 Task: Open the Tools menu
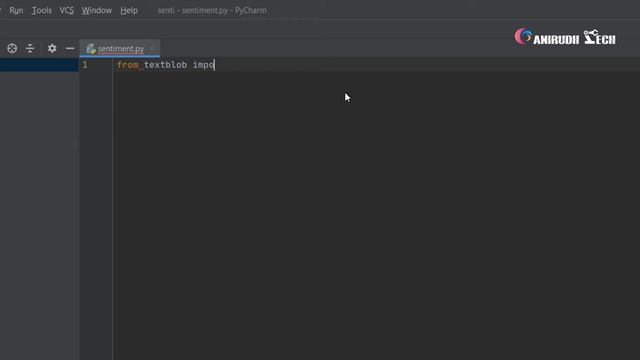42,10
